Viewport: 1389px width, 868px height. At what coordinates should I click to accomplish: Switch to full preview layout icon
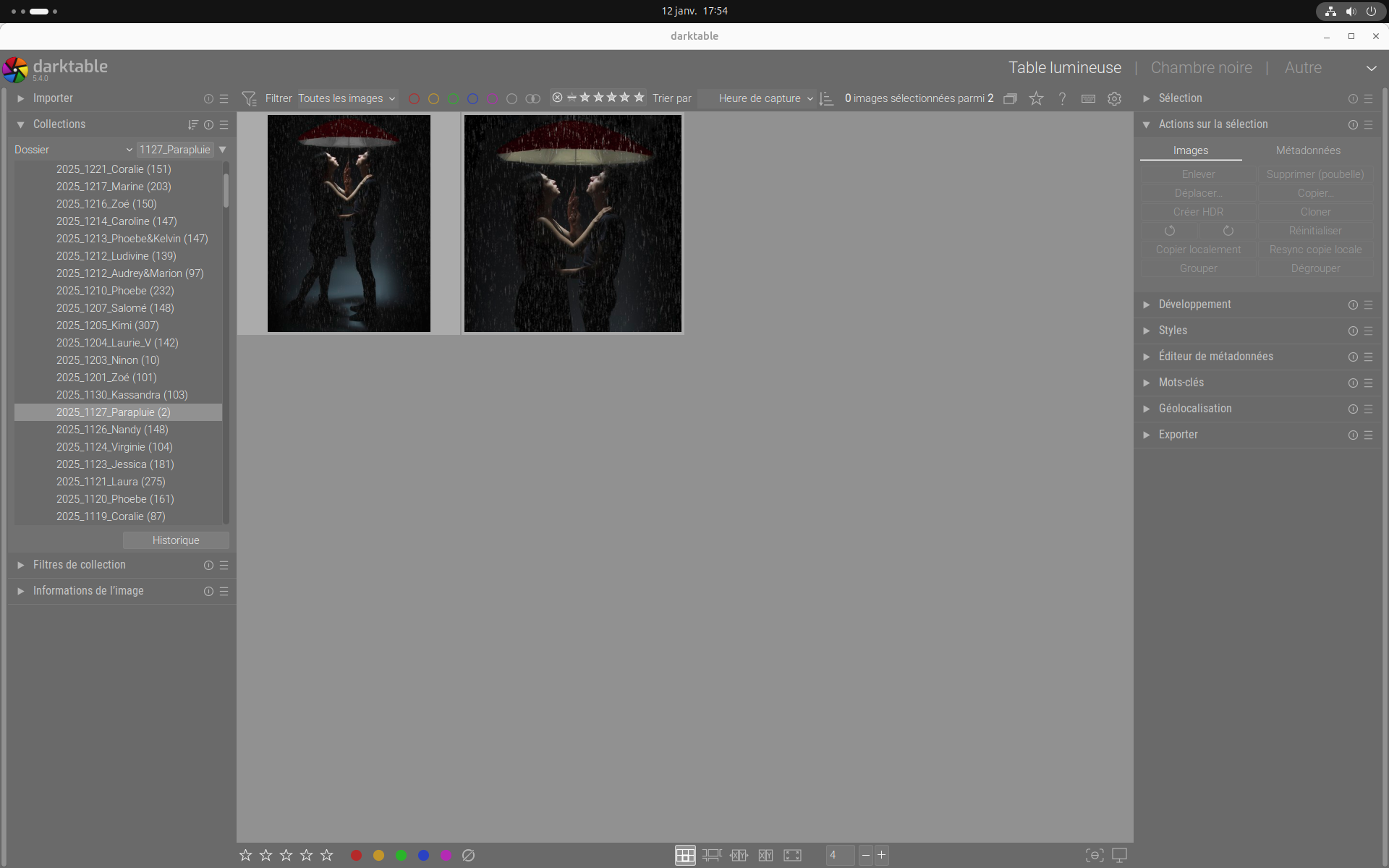click(x=792, y=855)
